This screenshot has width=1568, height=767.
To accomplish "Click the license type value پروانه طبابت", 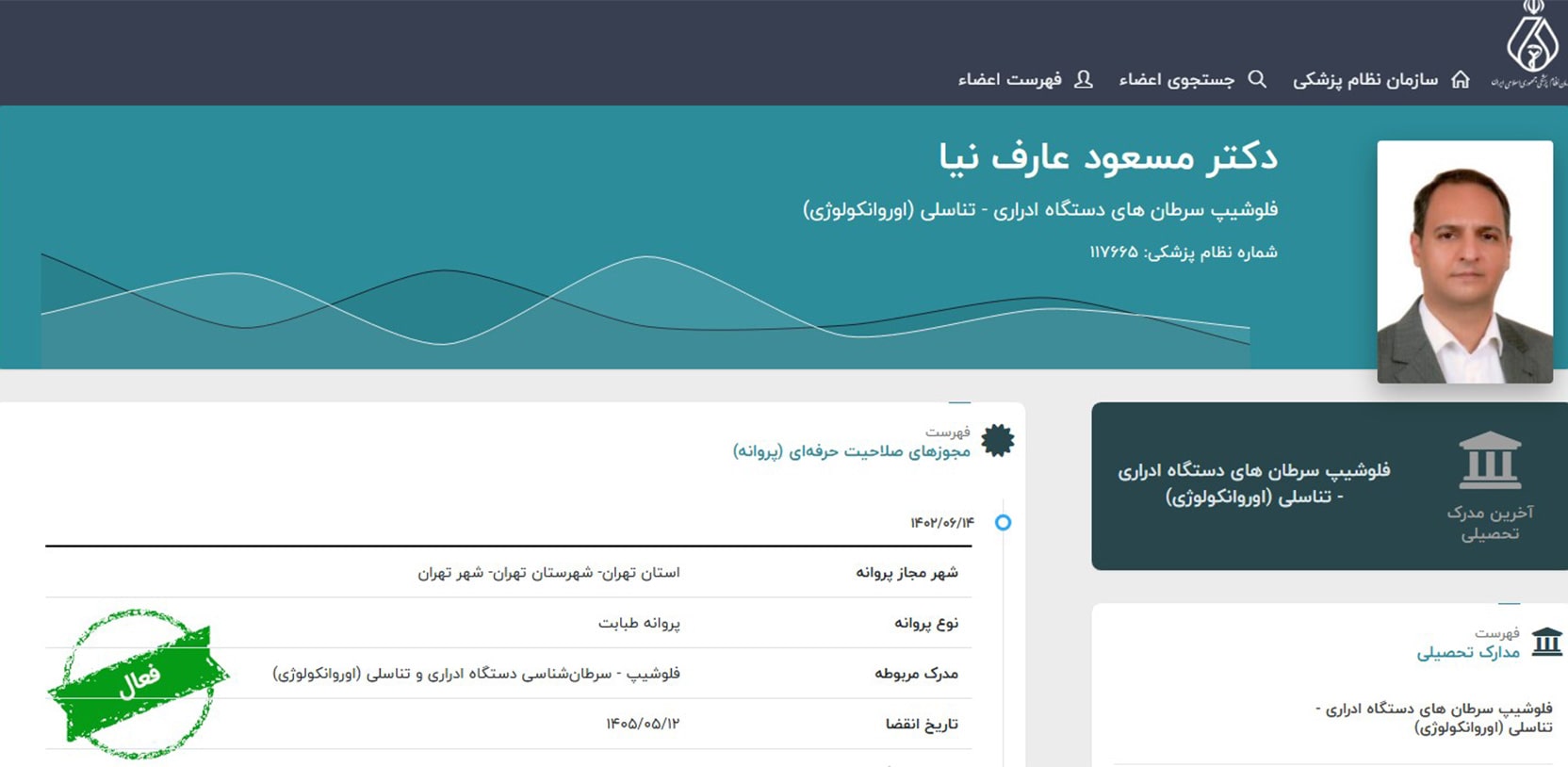I will (x=639, y=623).
